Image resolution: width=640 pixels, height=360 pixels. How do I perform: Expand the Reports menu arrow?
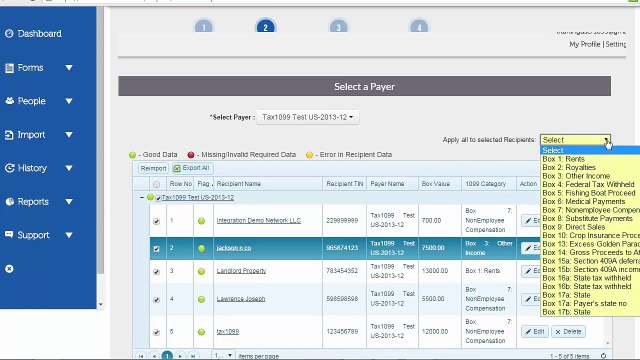click(x=69, y=202)
